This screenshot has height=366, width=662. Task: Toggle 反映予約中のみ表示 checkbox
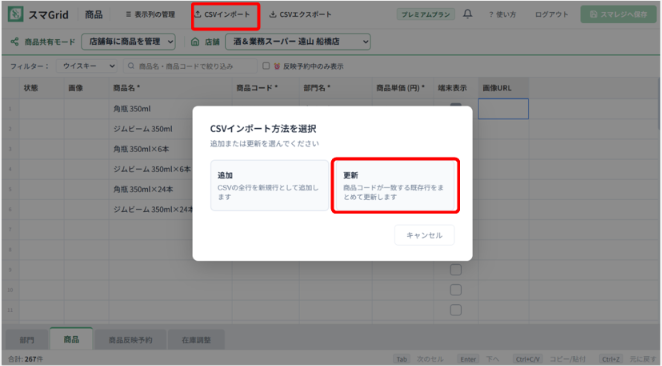click(x=266, y=66)
